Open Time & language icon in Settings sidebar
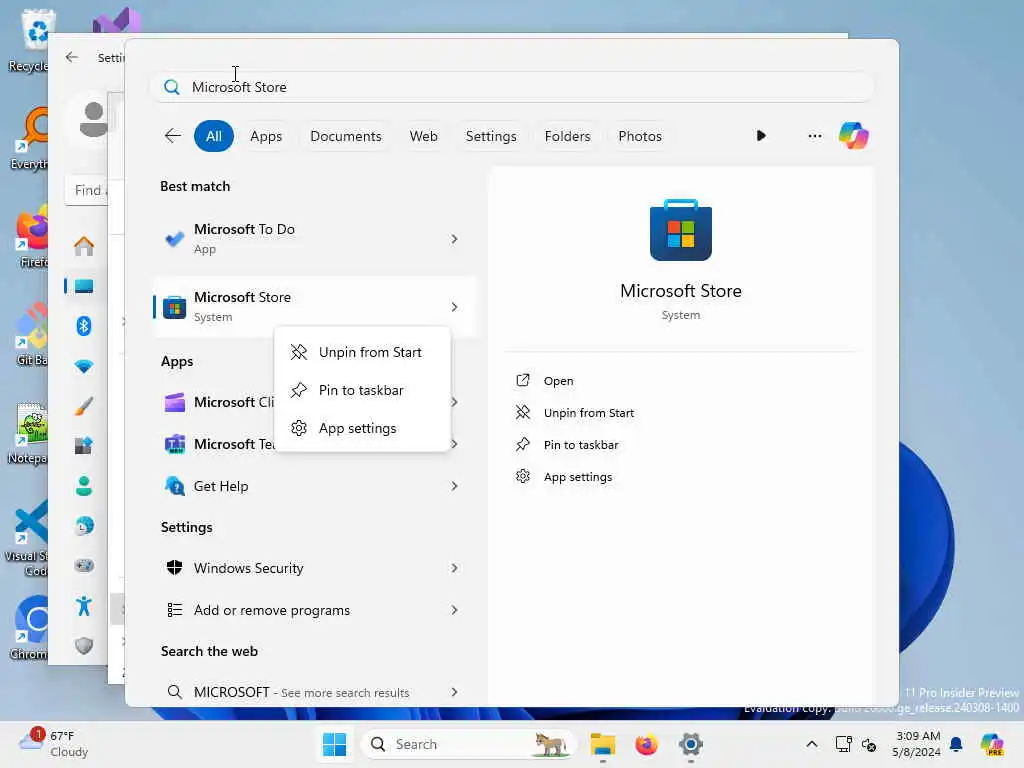 (x=84, y=526)
